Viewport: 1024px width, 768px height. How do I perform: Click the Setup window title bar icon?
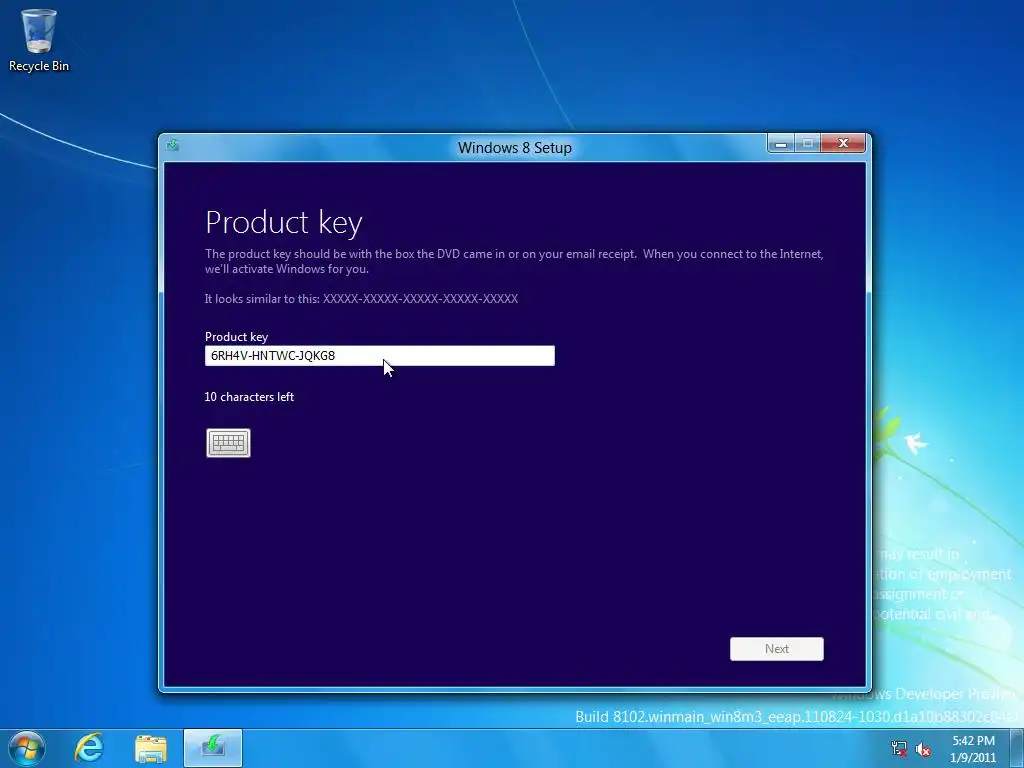pyautogui.click(x=173, y=145)
